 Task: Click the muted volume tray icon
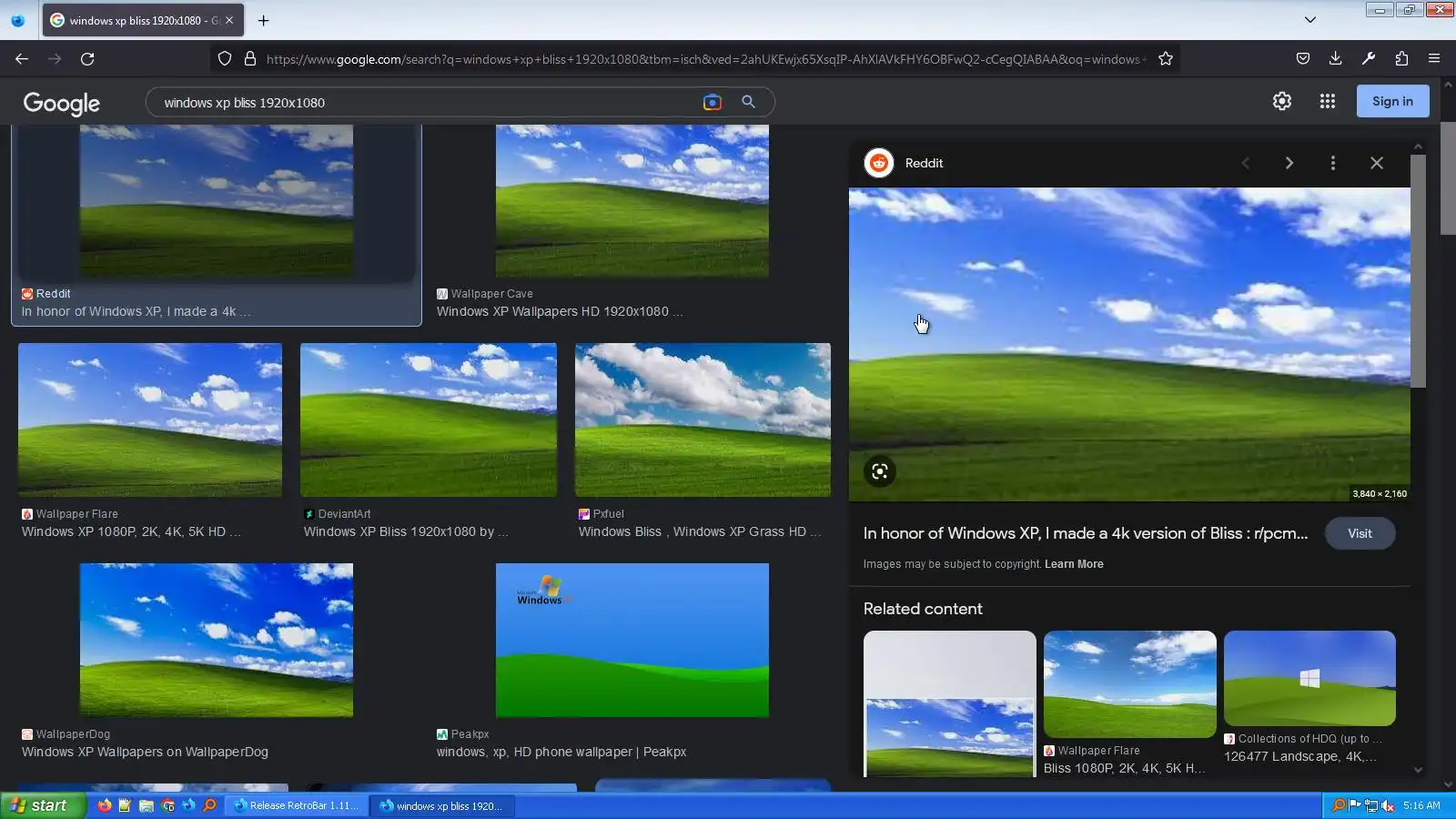coord(1388,805)
